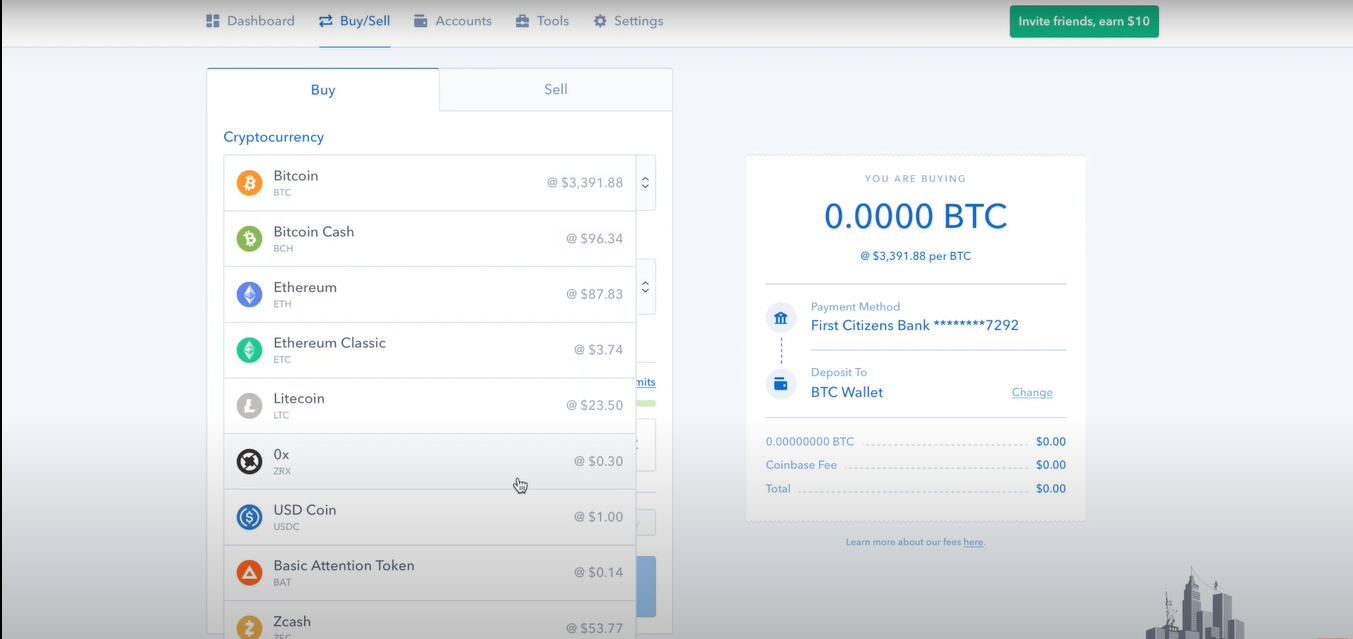Select Bitcoin from the cryptocurrency list
This screenshot has width=1353, height=639.
click(x=430, y=183)
